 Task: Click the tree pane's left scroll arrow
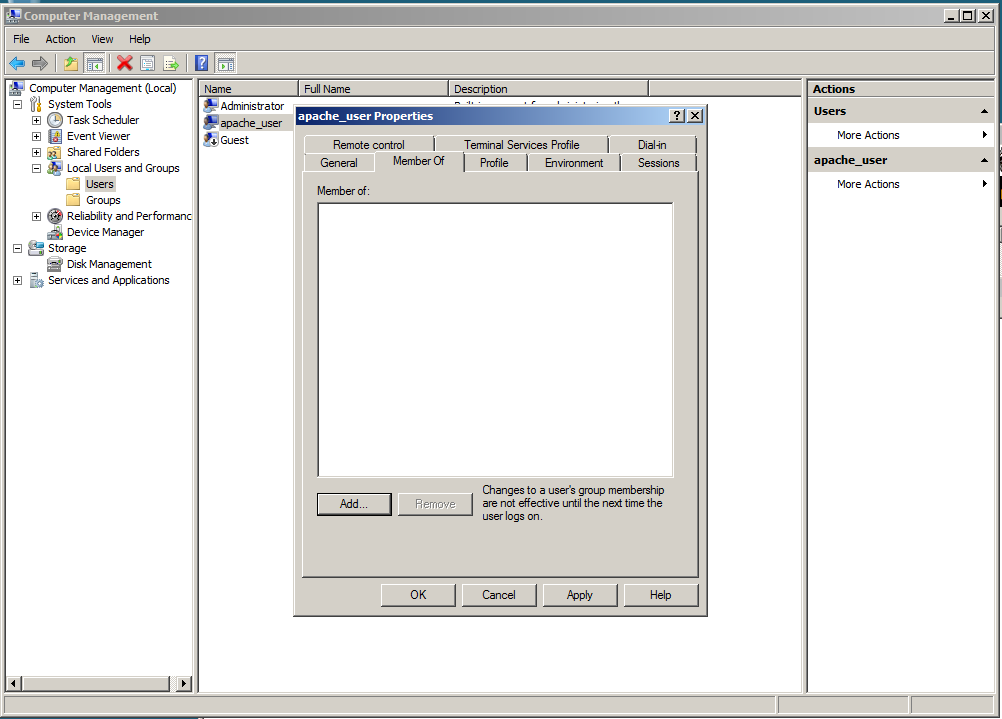(13, 683)
